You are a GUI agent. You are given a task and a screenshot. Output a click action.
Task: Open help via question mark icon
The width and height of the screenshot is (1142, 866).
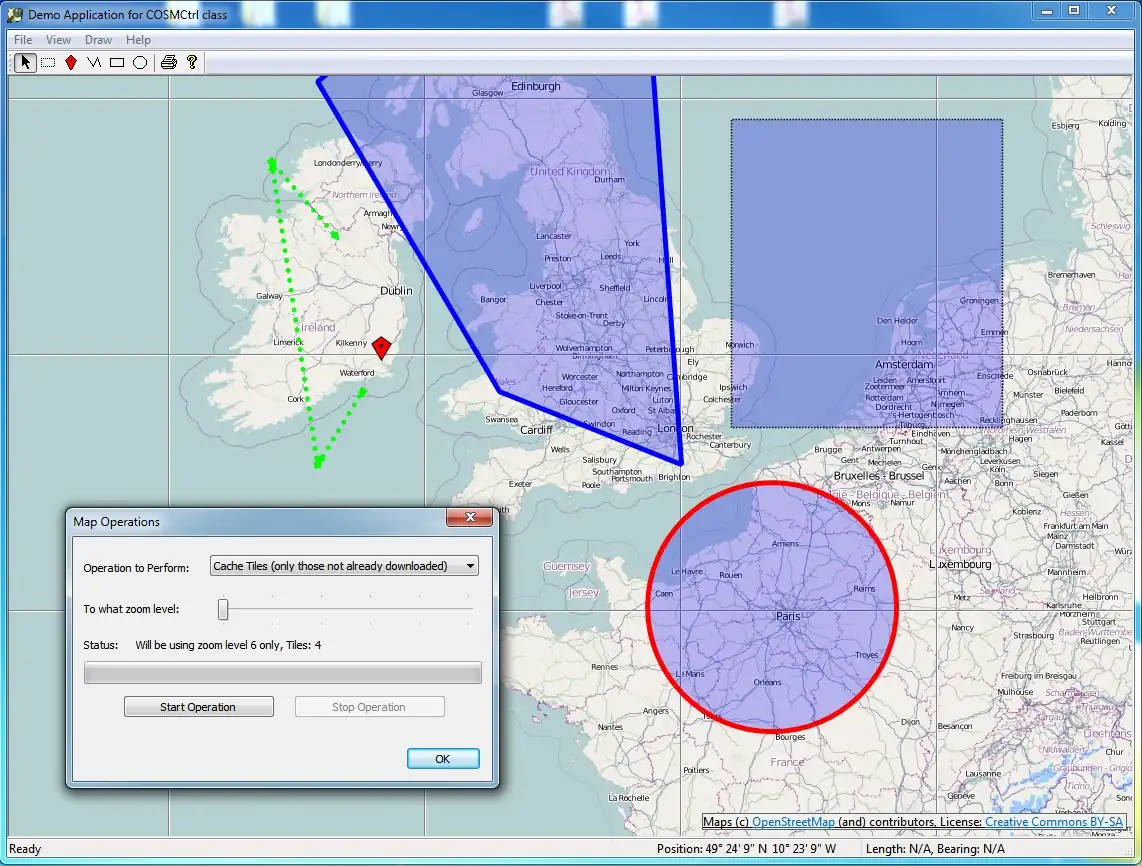(192, 63)
